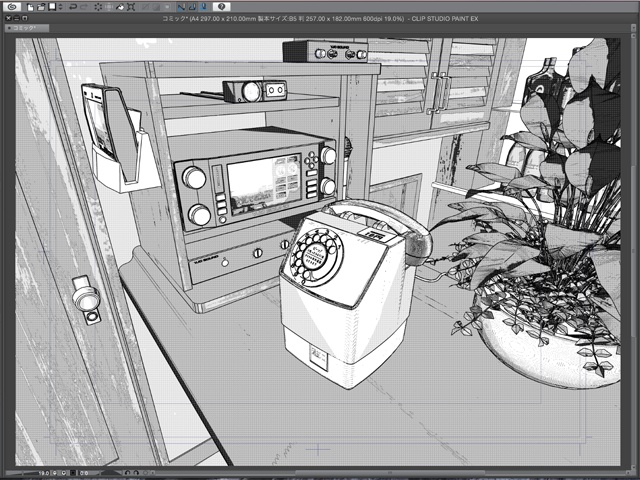Undo the last action
Screen dimensions: 640x480
pyautogui.click(x=73, y=6)
